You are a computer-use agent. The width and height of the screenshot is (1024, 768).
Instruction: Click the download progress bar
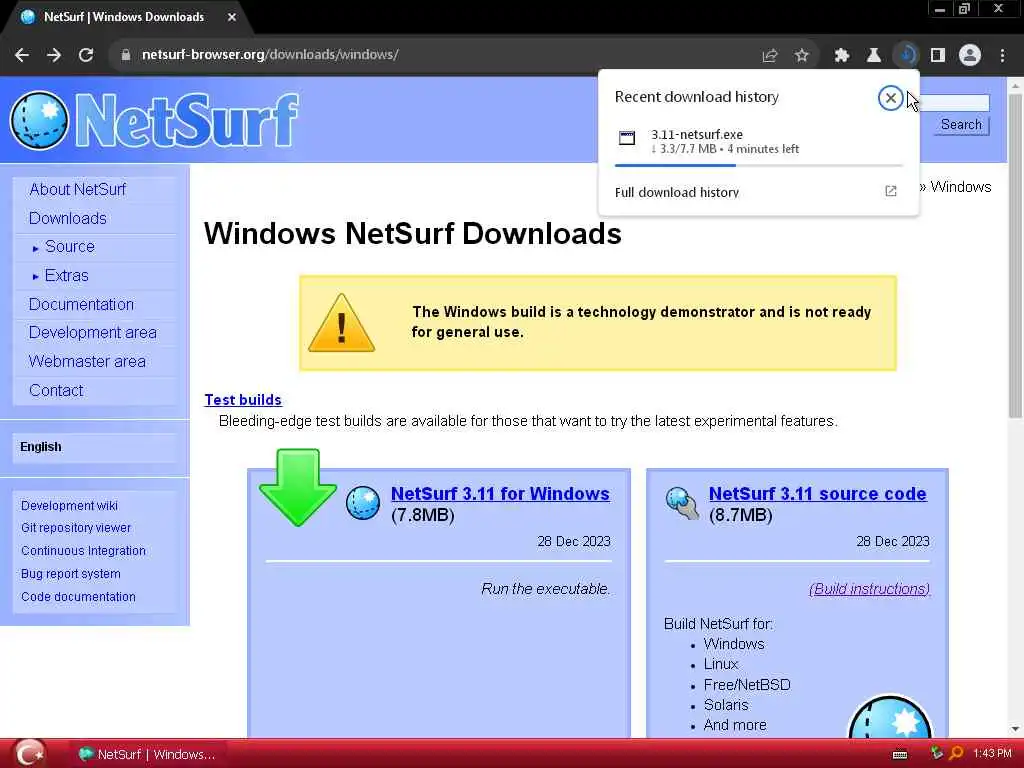tap(758, 166)
